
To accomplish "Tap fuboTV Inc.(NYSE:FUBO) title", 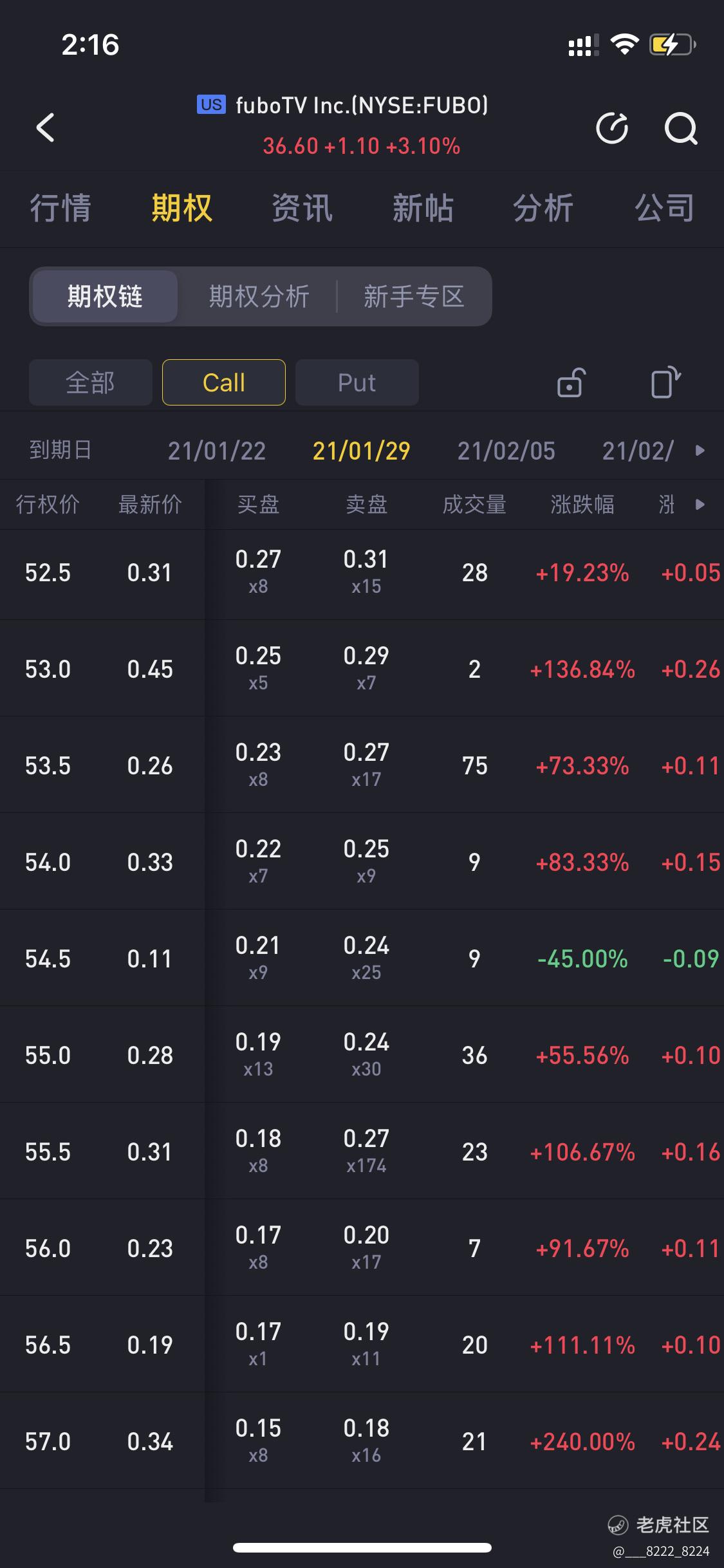I will [x=362, y=105].
